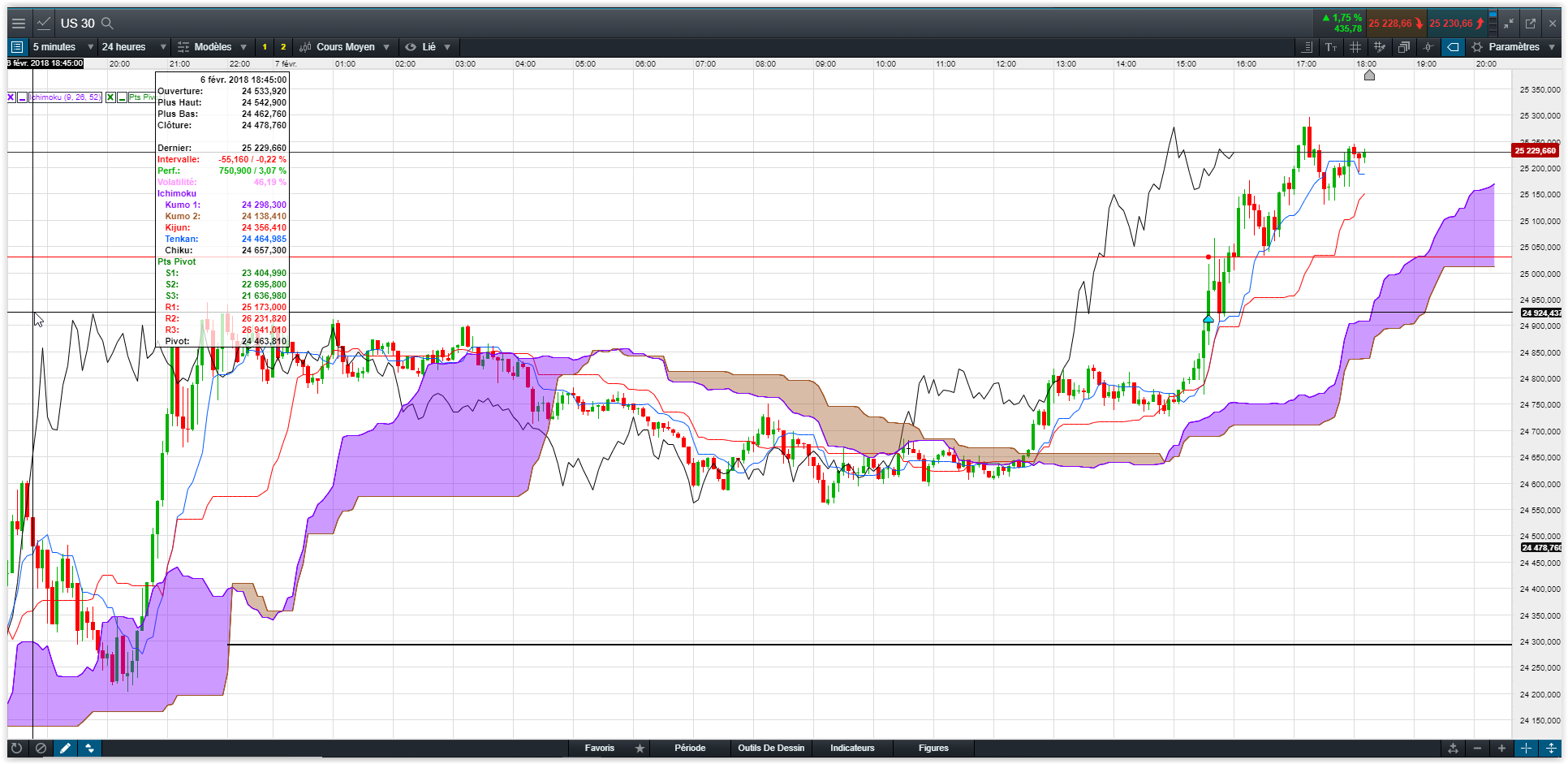The width and height of the screenshot is (1568, 764).
Task: Remove the Pts Pivot indicator
Action: point(110,97)
